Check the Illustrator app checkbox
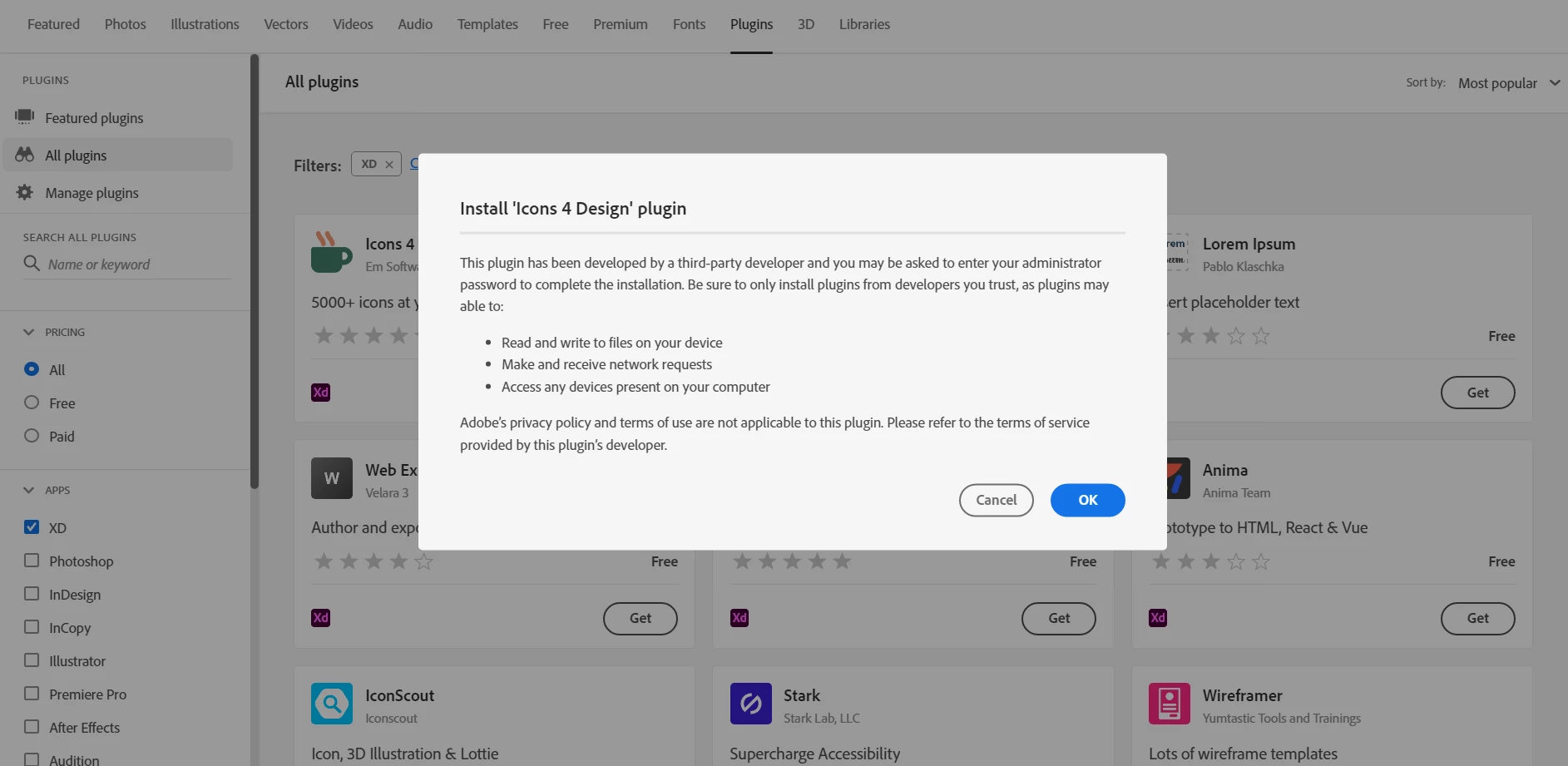 32,660
